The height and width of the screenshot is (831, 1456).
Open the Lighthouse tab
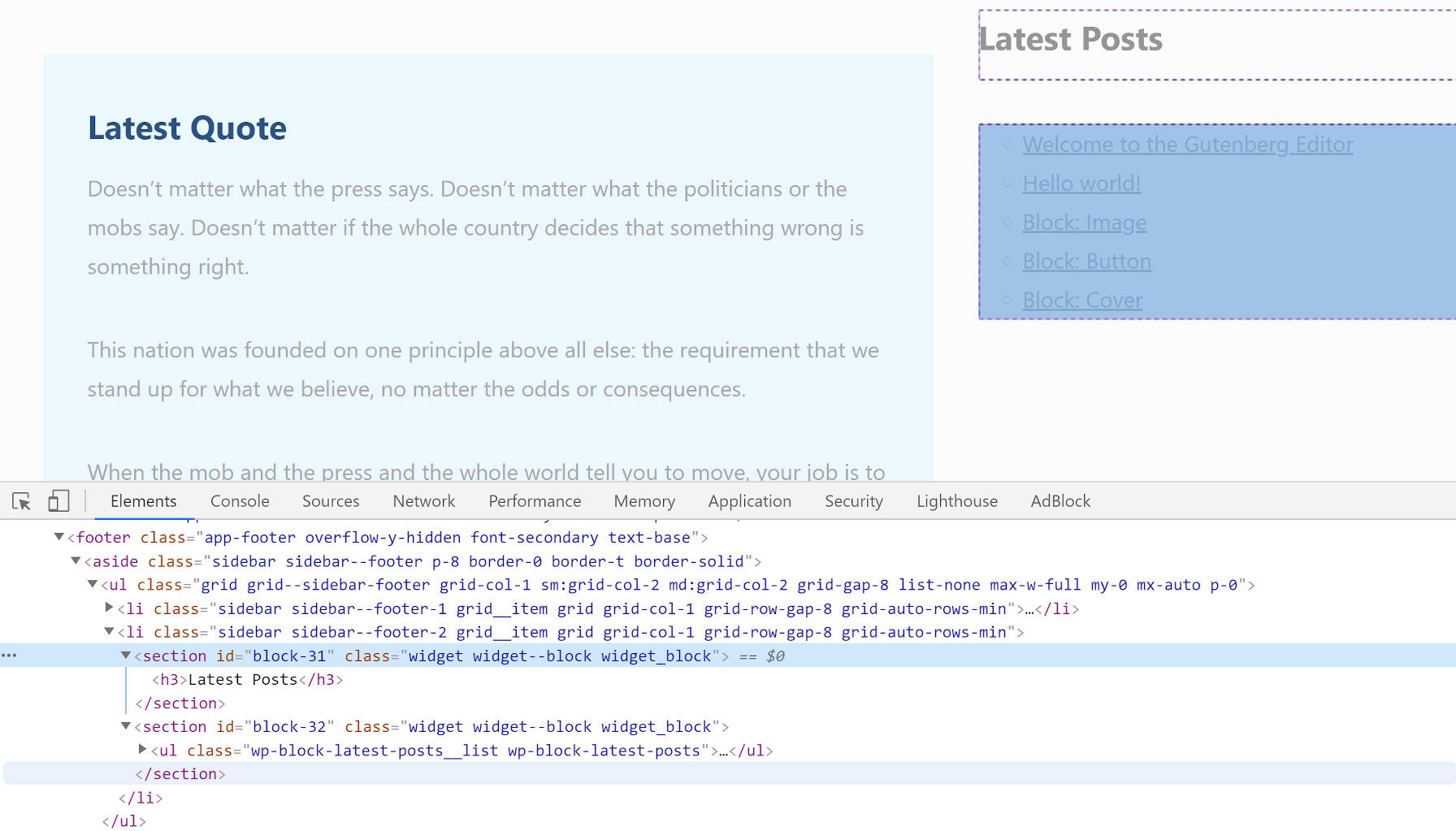[x=956, y=501]
